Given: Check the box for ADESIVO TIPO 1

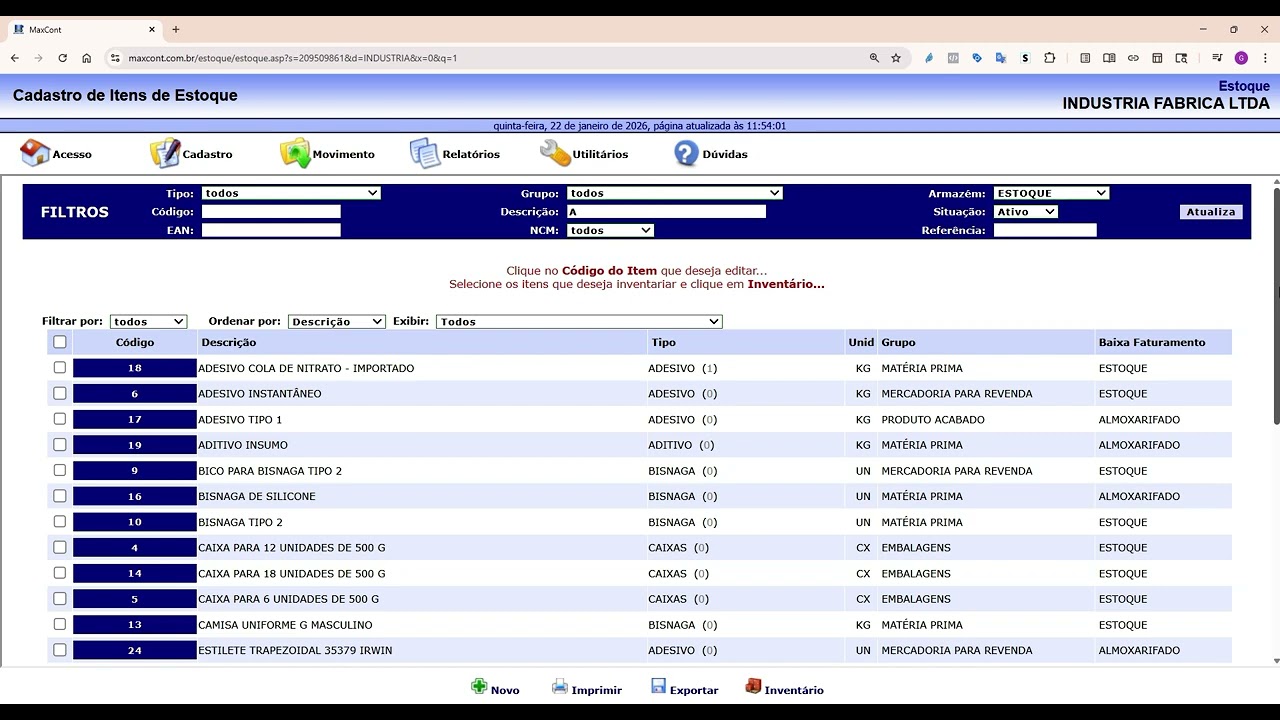Looking at the screenshot, I should coord(60,419).
